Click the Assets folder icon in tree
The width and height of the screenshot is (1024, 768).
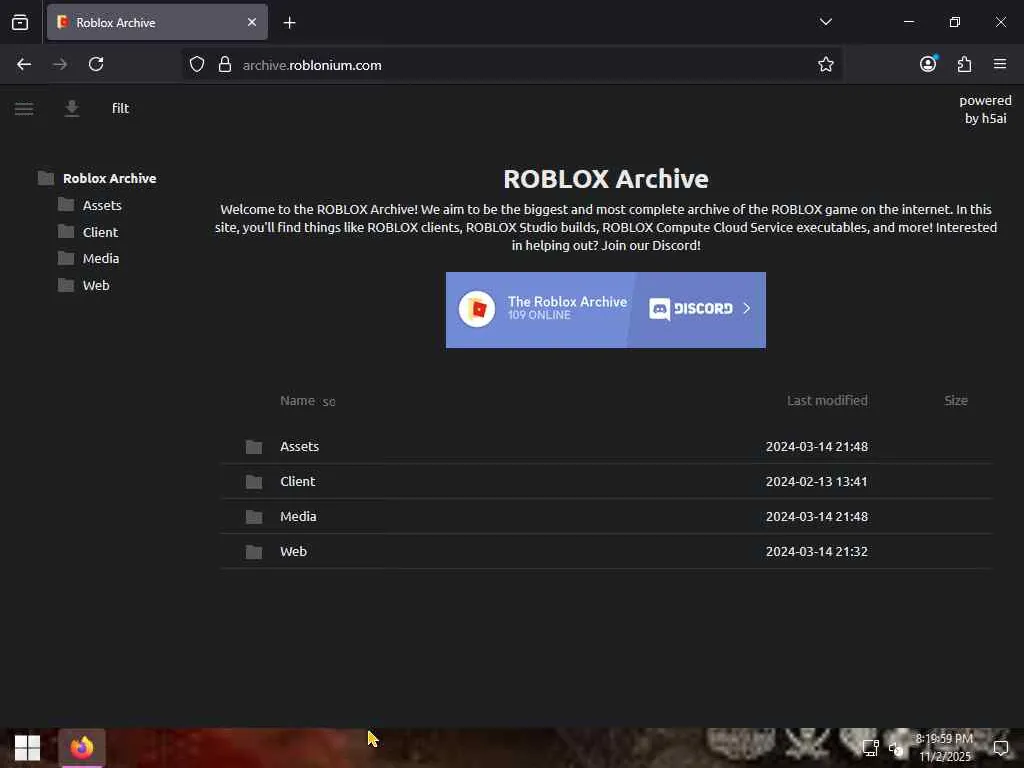(66, 205)
